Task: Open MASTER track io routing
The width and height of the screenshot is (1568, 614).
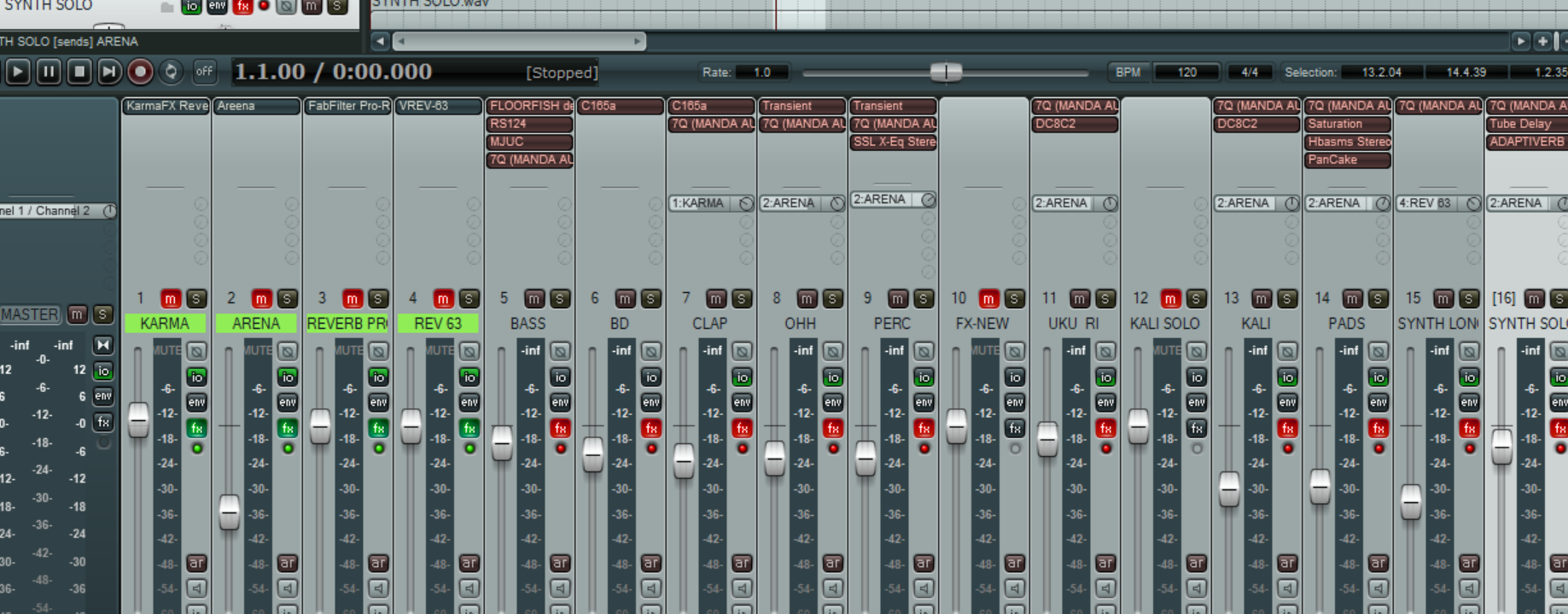Action: pos(103,371)
